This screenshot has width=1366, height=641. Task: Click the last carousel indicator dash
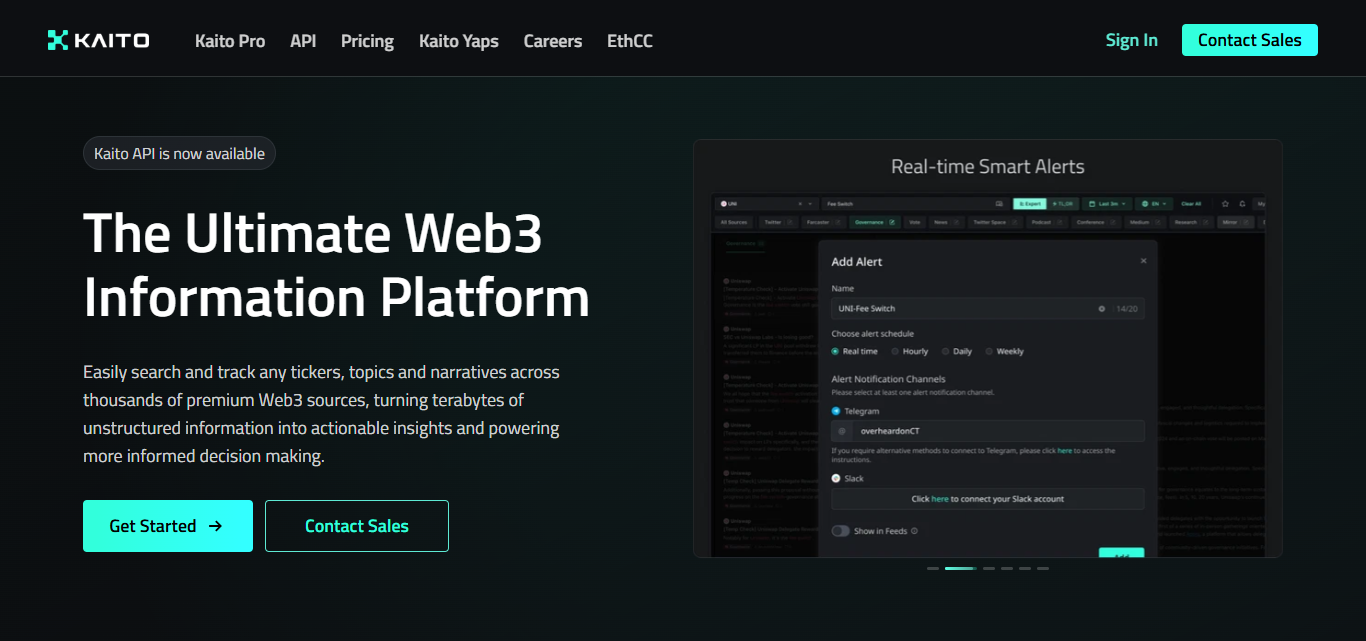1043,568
